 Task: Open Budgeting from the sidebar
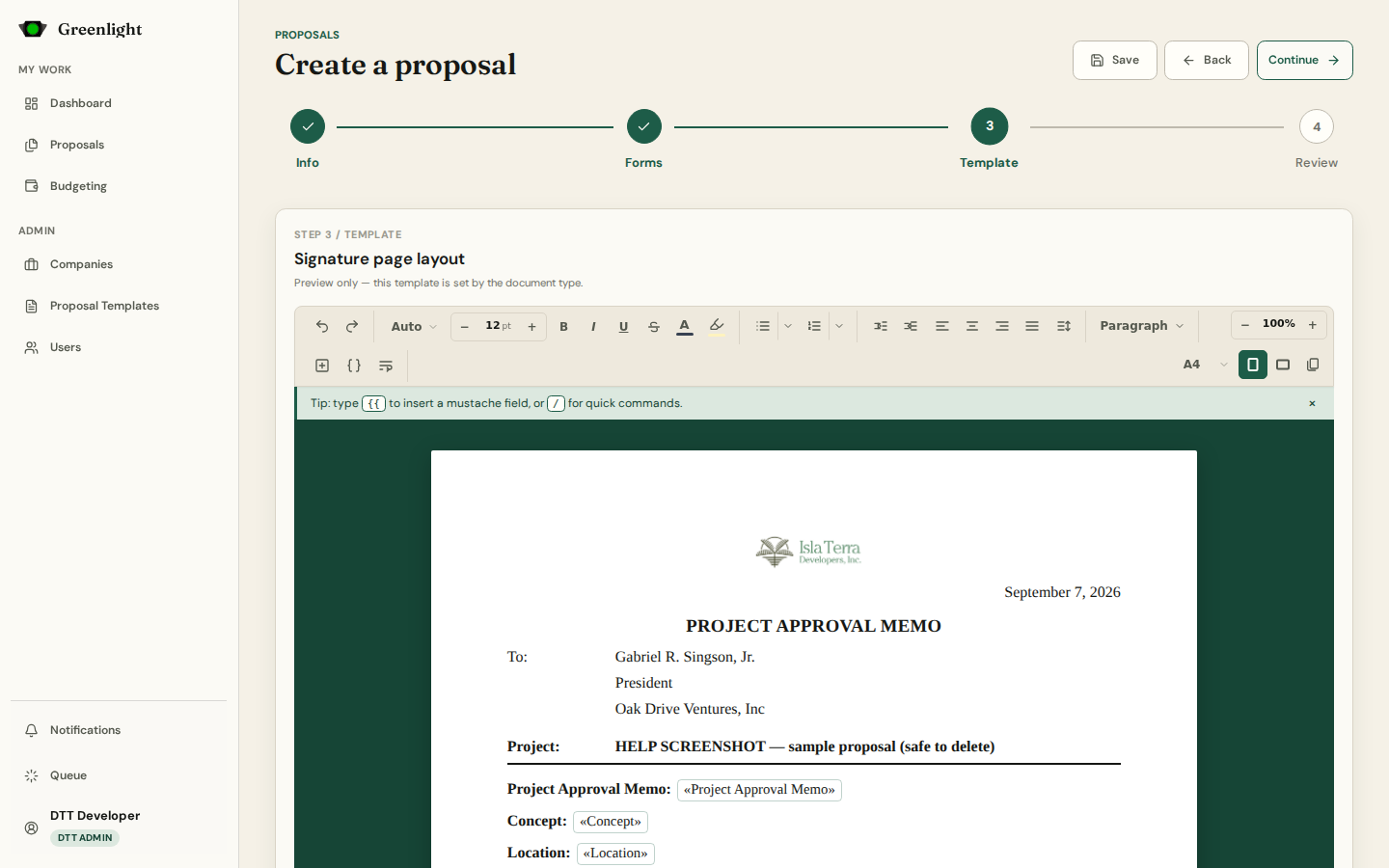pyautogui.click(x=119, y=186)
